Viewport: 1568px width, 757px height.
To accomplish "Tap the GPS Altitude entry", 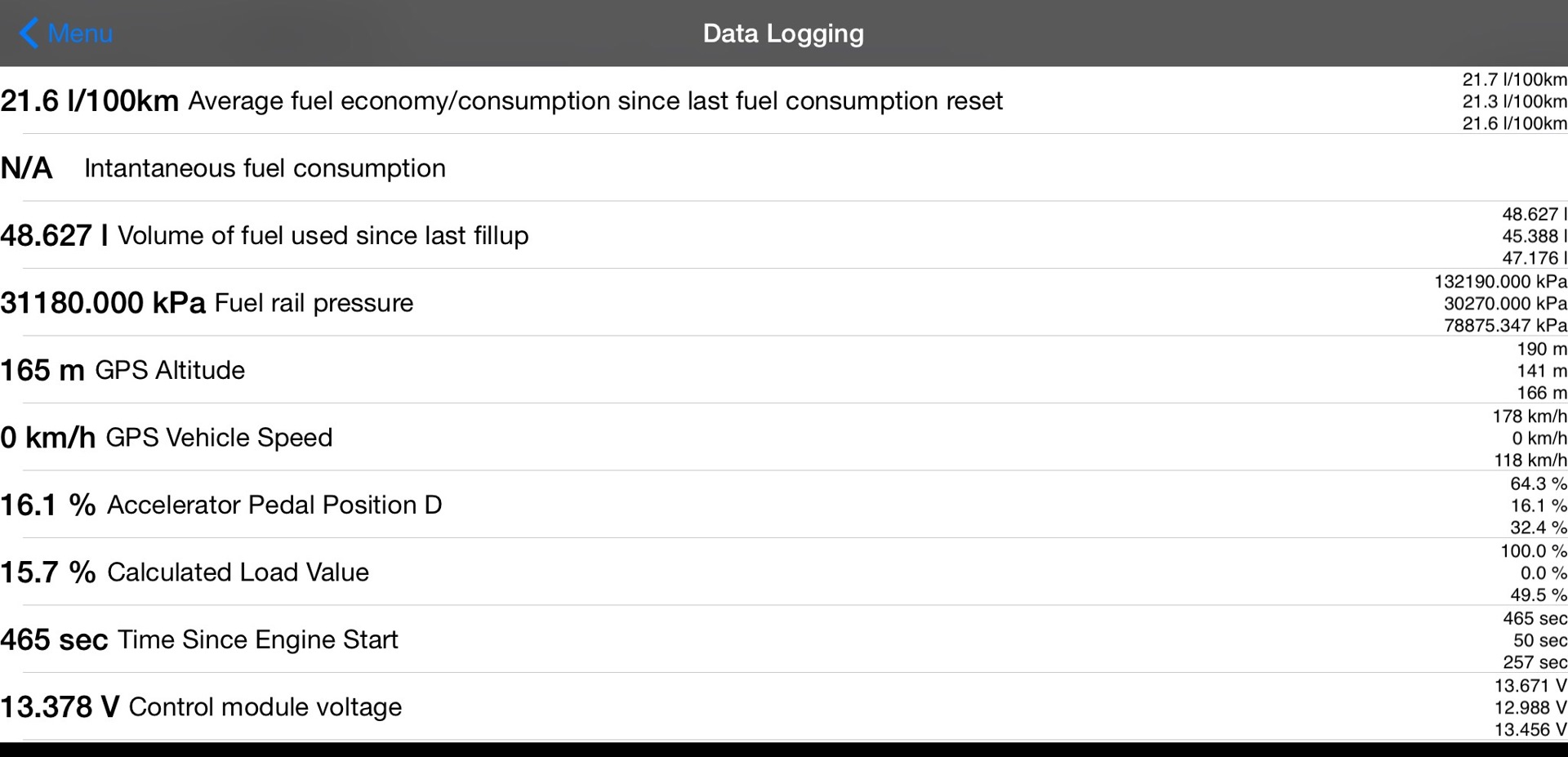I will 170,371.
